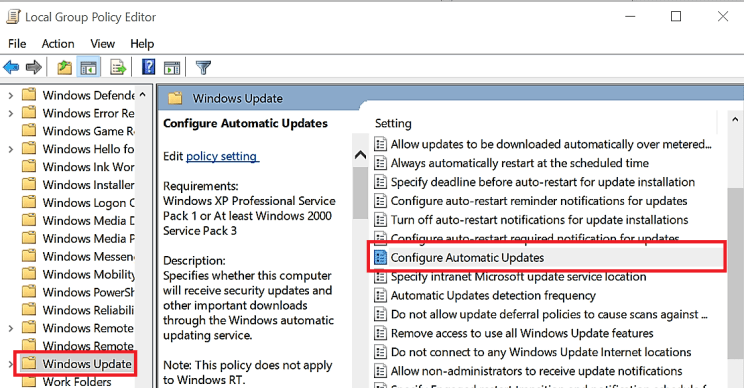Select Configure auto-restart reminder notifications setting
This screenshot has height=388, width=744.
click(539, 201)
